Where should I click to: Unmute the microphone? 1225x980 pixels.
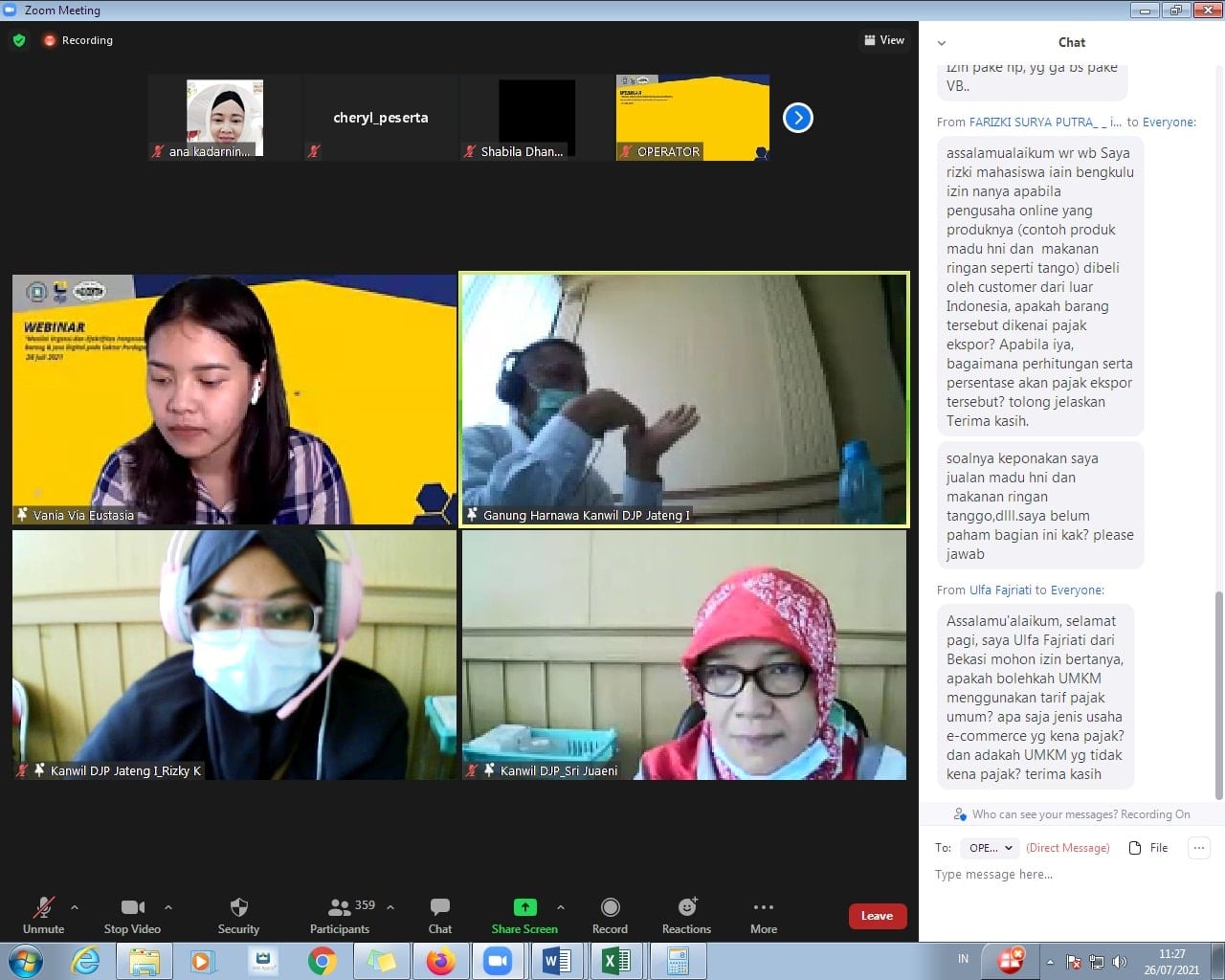point(43,914)
